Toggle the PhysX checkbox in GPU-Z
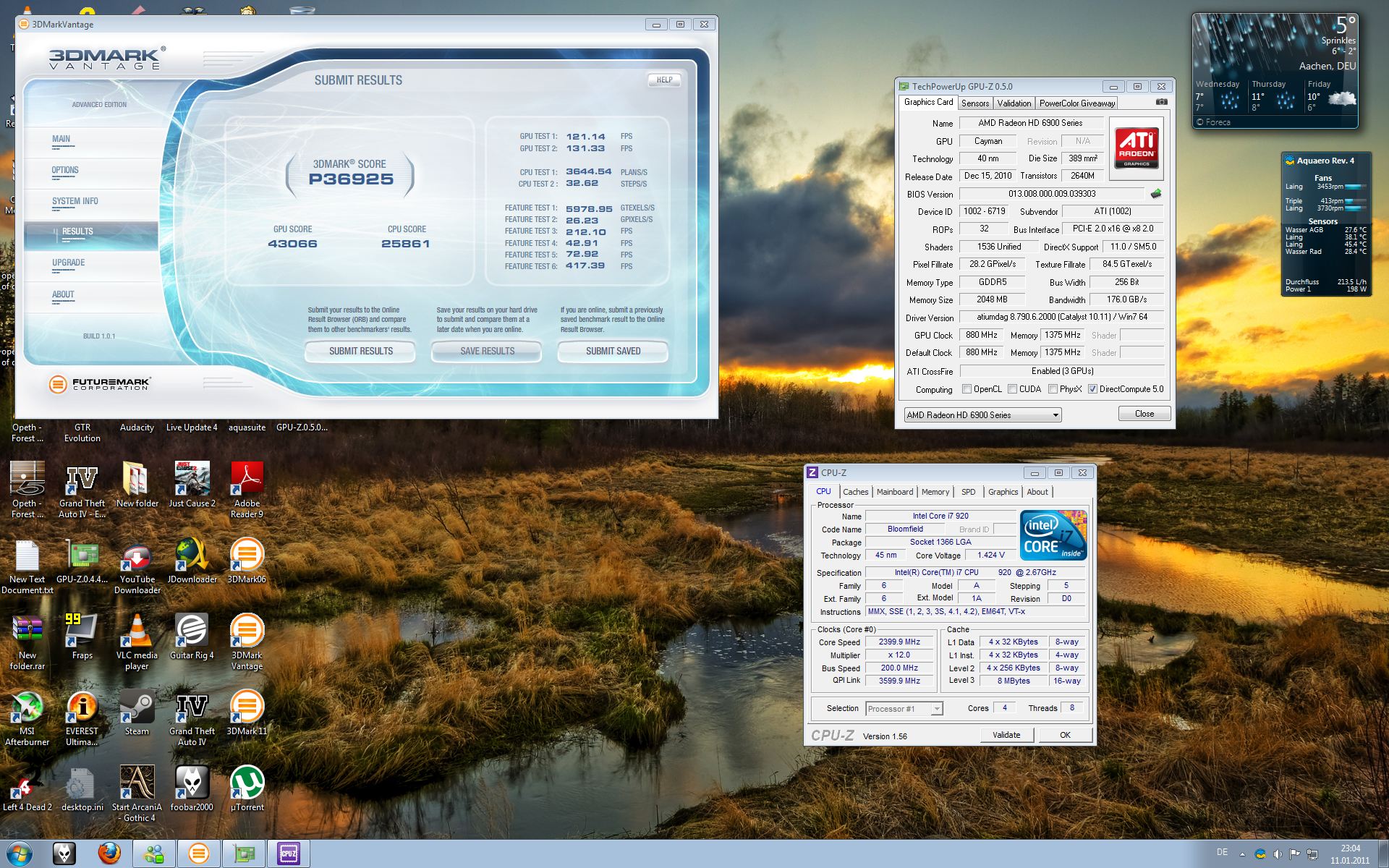This screenshot has width=1389, height=868. 1053,389
